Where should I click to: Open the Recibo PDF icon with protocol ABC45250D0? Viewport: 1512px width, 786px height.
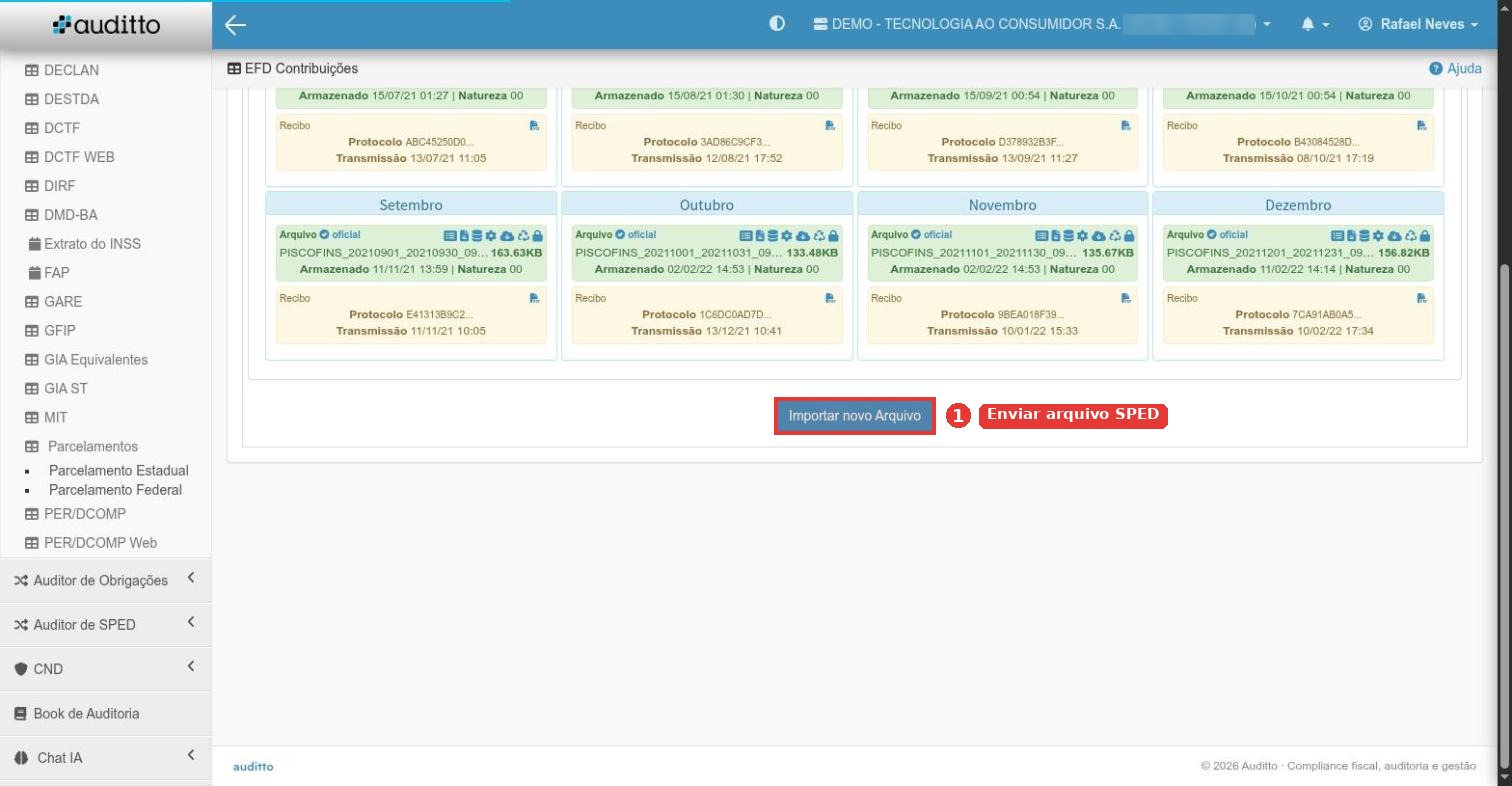click(534, 125)
